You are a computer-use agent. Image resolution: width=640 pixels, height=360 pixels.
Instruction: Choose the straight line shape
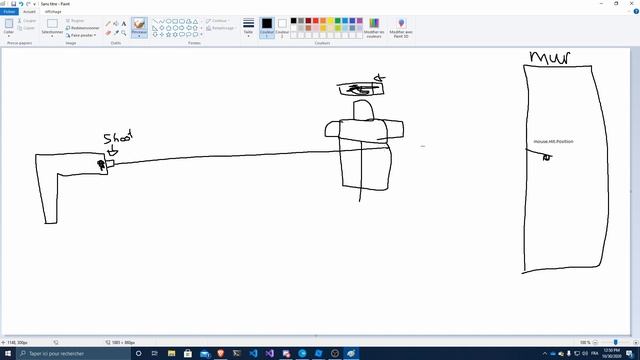(155, 21)
